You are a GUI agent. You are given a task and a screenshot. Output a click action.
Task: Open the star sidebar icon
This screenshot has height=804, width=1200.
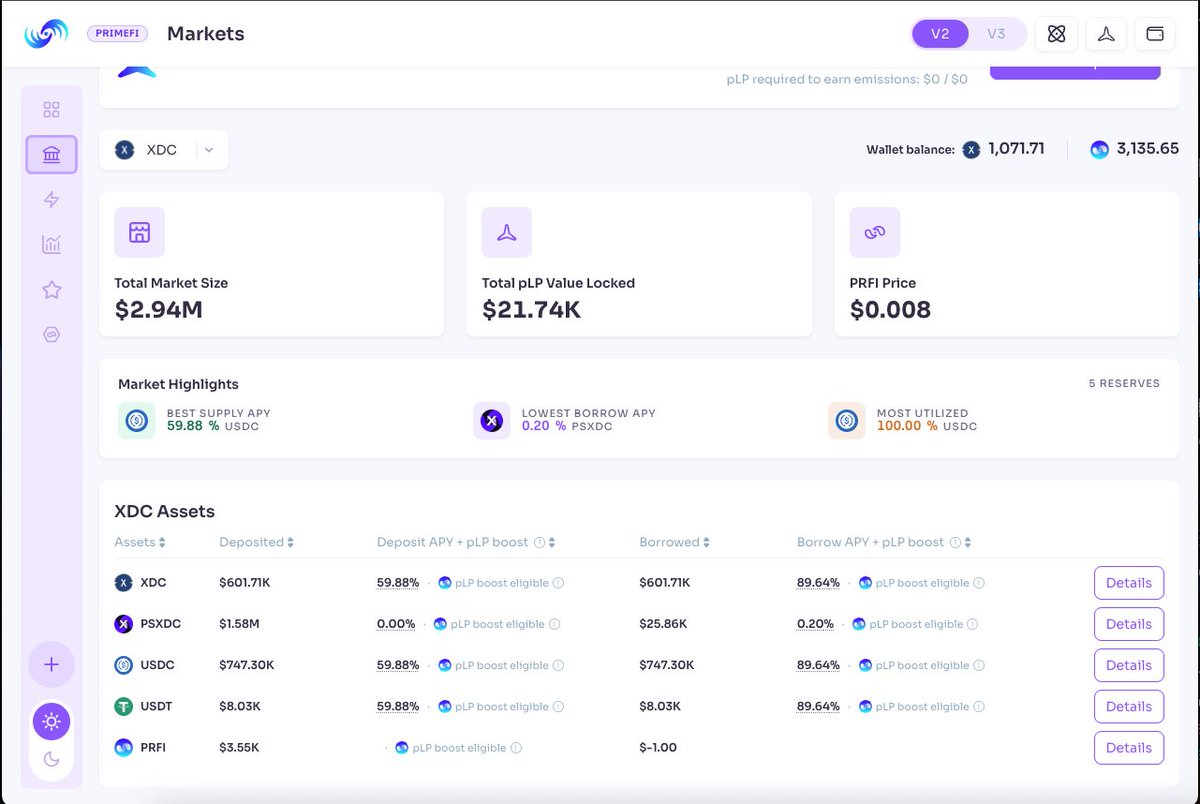52,290
